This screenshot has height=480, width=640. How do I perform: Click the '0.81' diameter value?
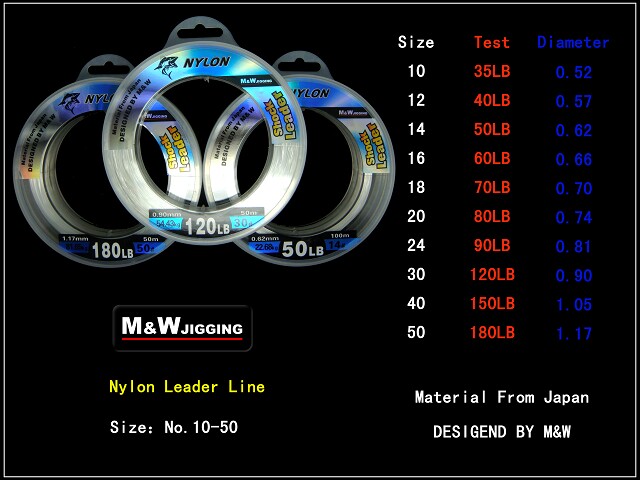[573, 247]
